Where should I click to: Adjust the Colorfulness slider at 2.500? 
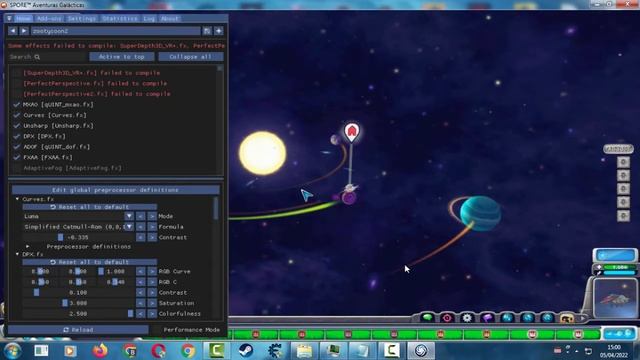[x=78, y=313]
